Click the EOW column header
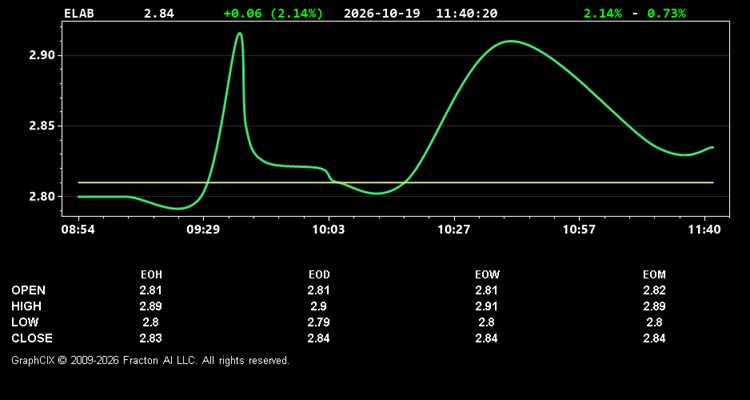The width and height of the screenshot is (750, 400). click(487, 275)
